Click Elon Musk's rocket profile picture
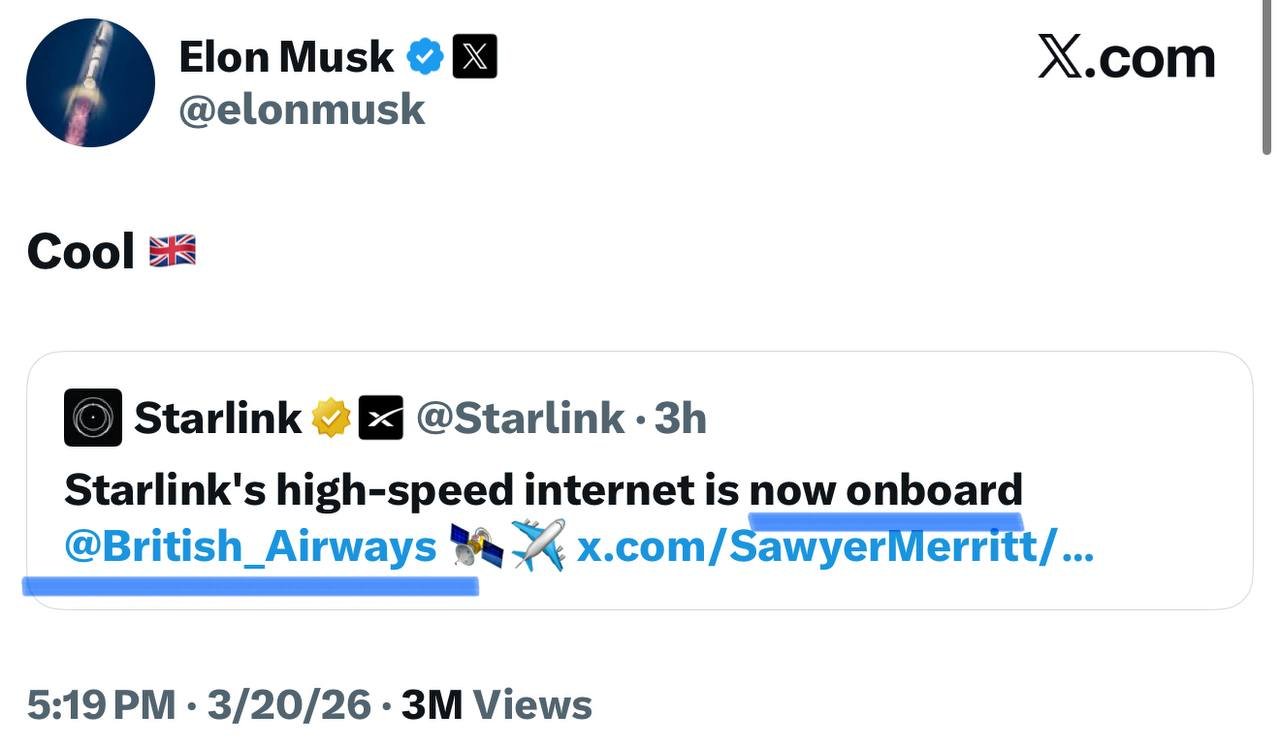This screenshot has height=745, width=1280. coord(90,82)
